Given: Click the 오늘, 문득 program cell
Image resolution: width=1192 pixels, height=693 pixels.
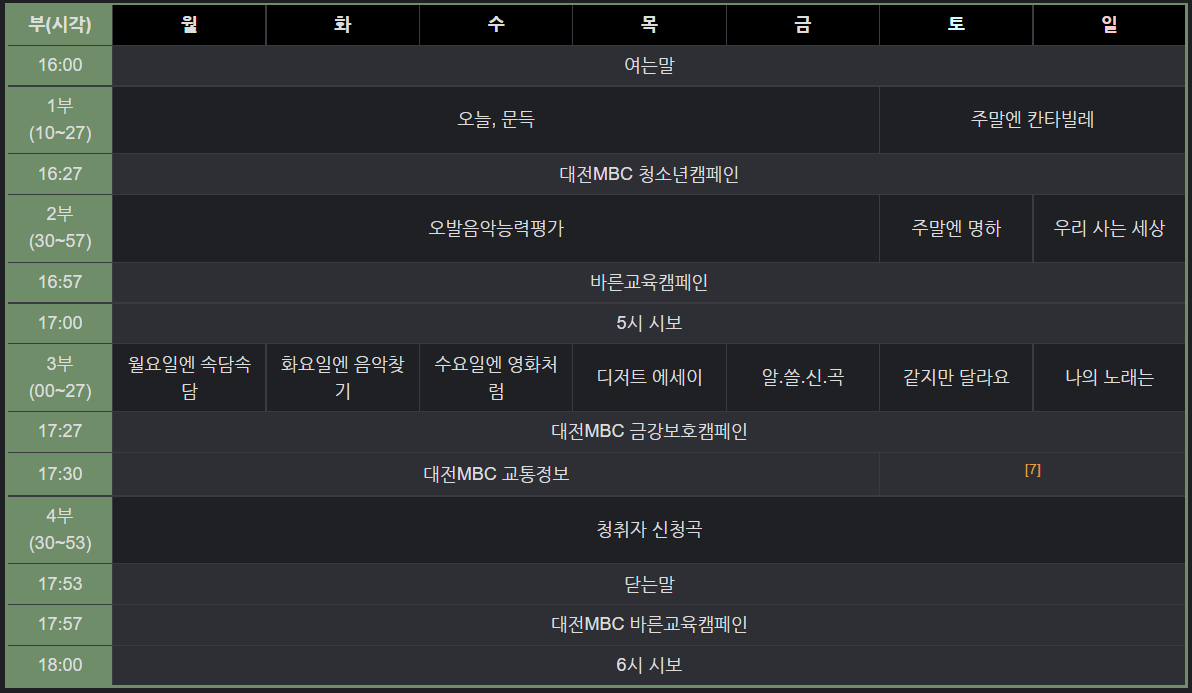Looking at the screenshot, I should click(x=496, y=119).
